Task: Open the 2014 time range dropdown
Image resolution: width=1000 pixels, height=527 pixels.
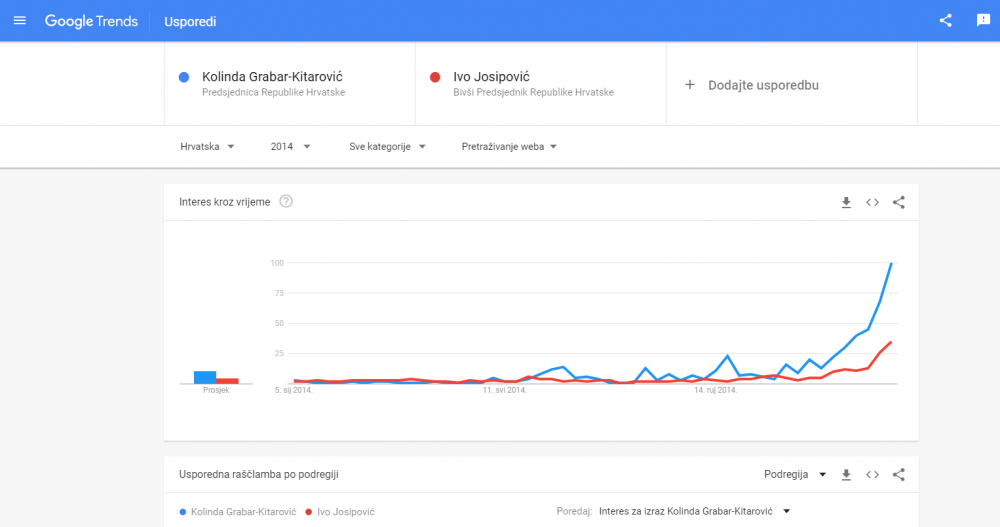Action: tap(290, 147)
